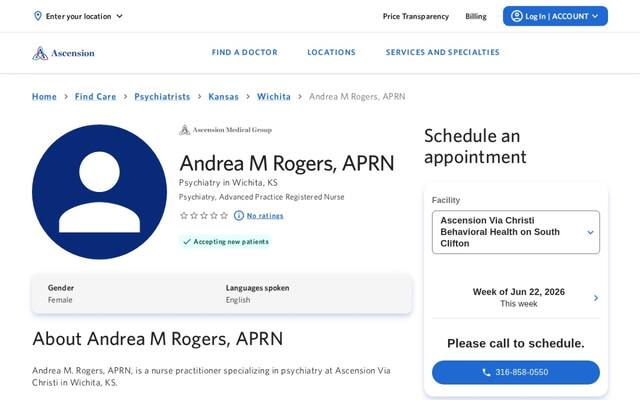Go to Wichita breadcrumb
The height and width of the screenshot is (400, 640).
coord(273,97)
